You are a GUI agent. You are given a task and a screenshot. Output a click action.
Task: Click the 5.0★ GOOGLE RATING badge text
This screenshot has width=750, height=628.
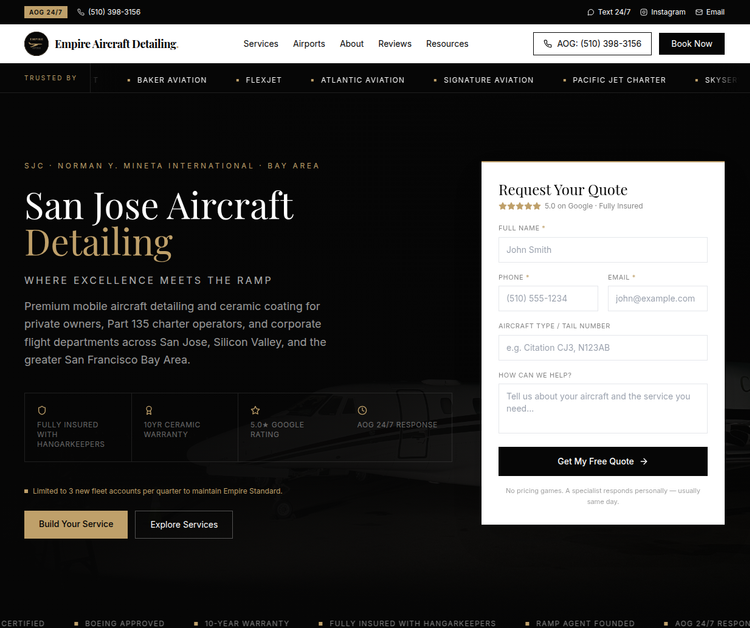tap(277, 430)
